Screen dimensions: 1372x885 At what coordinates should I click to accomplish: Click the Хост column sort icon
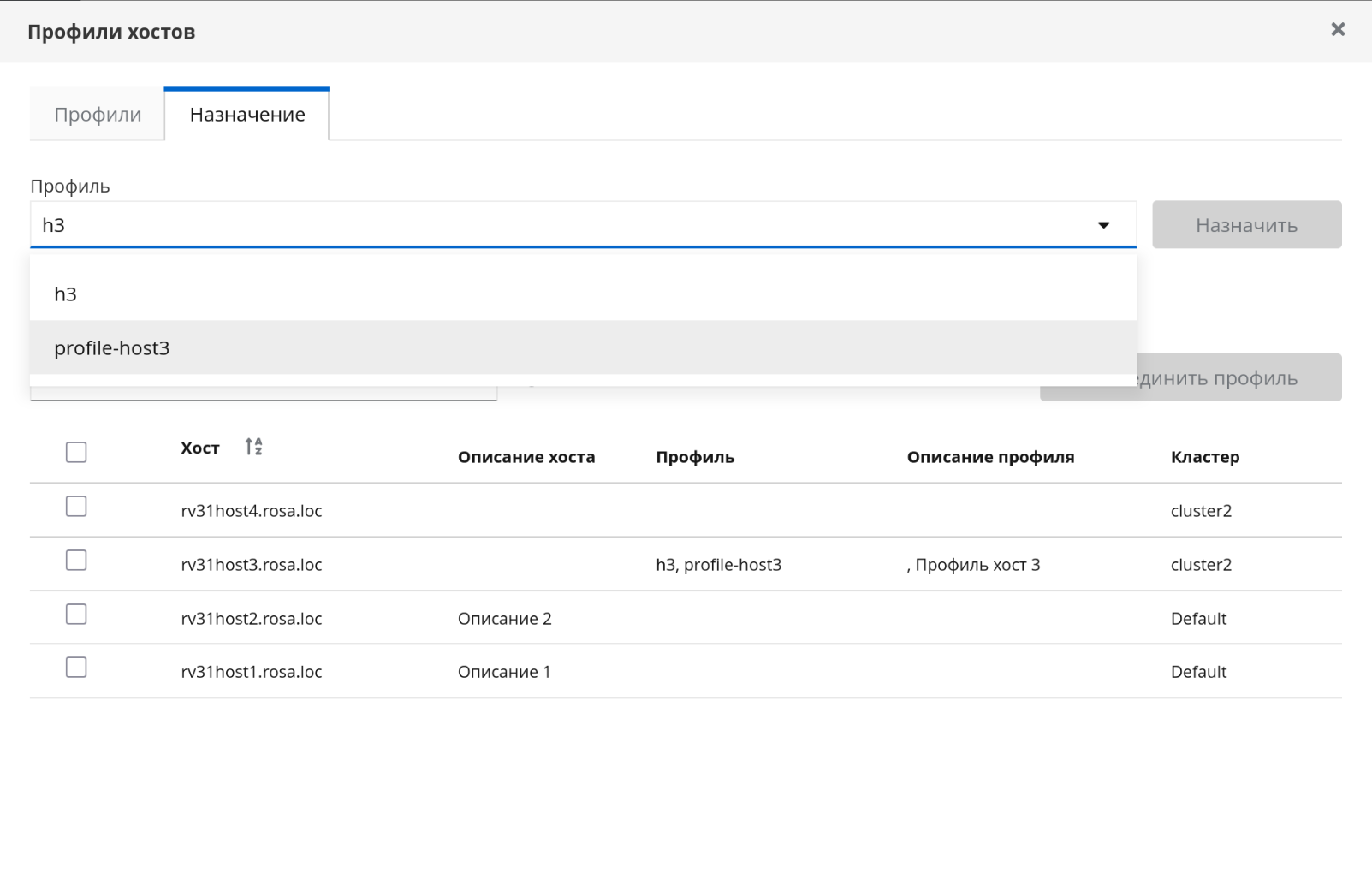[x=253, y=447]
